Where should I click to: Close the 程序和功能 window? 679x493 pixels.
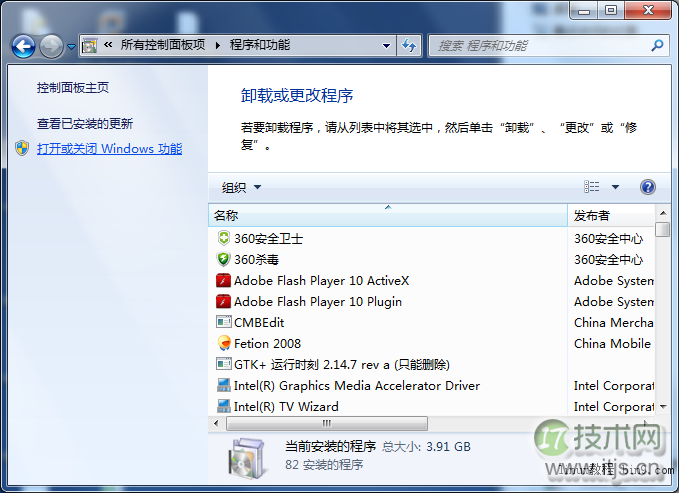(x=648, y=10)
